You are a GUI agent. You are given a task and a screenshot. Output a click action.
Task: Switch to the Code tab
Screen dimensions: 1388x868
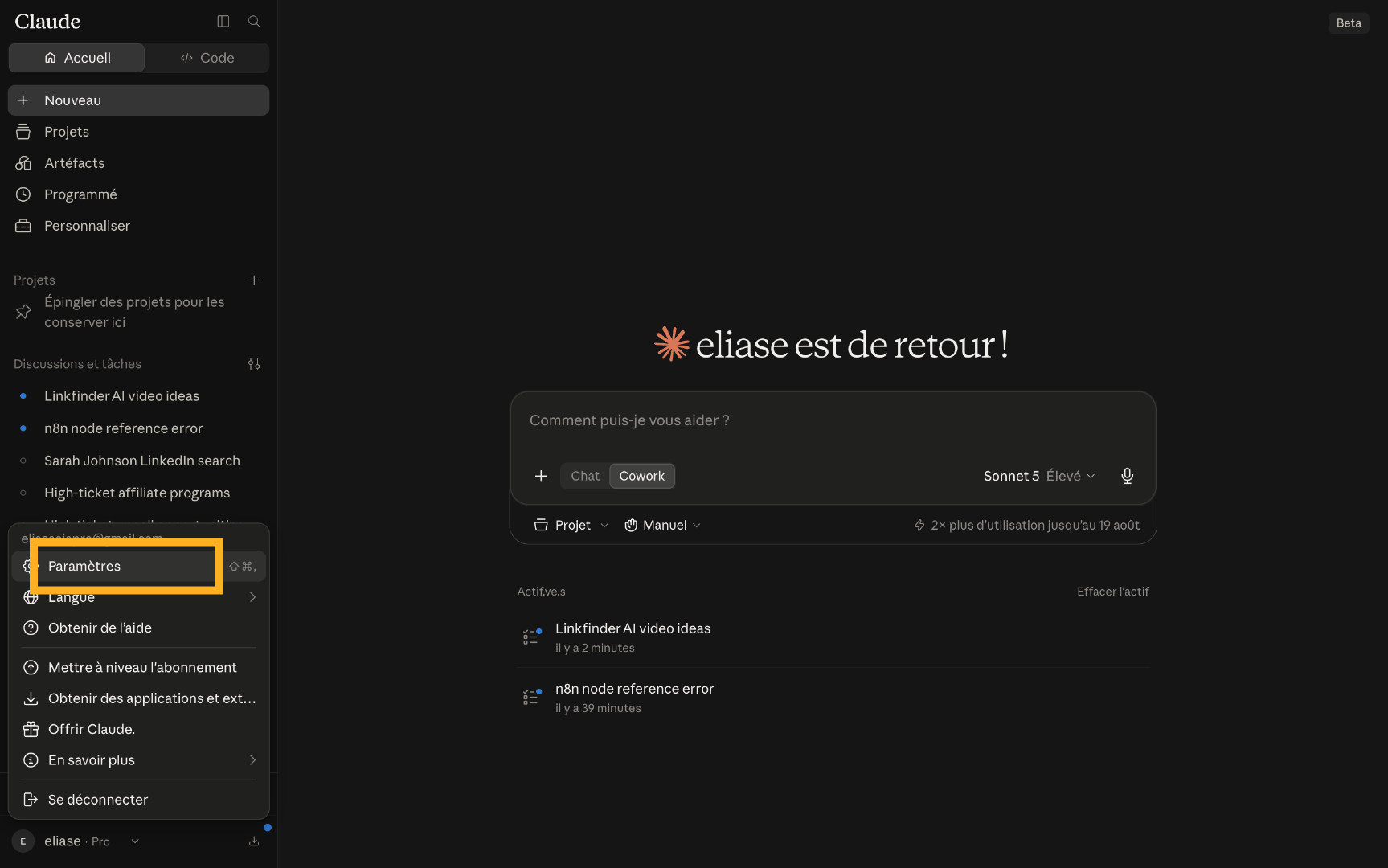coord(207,58)
